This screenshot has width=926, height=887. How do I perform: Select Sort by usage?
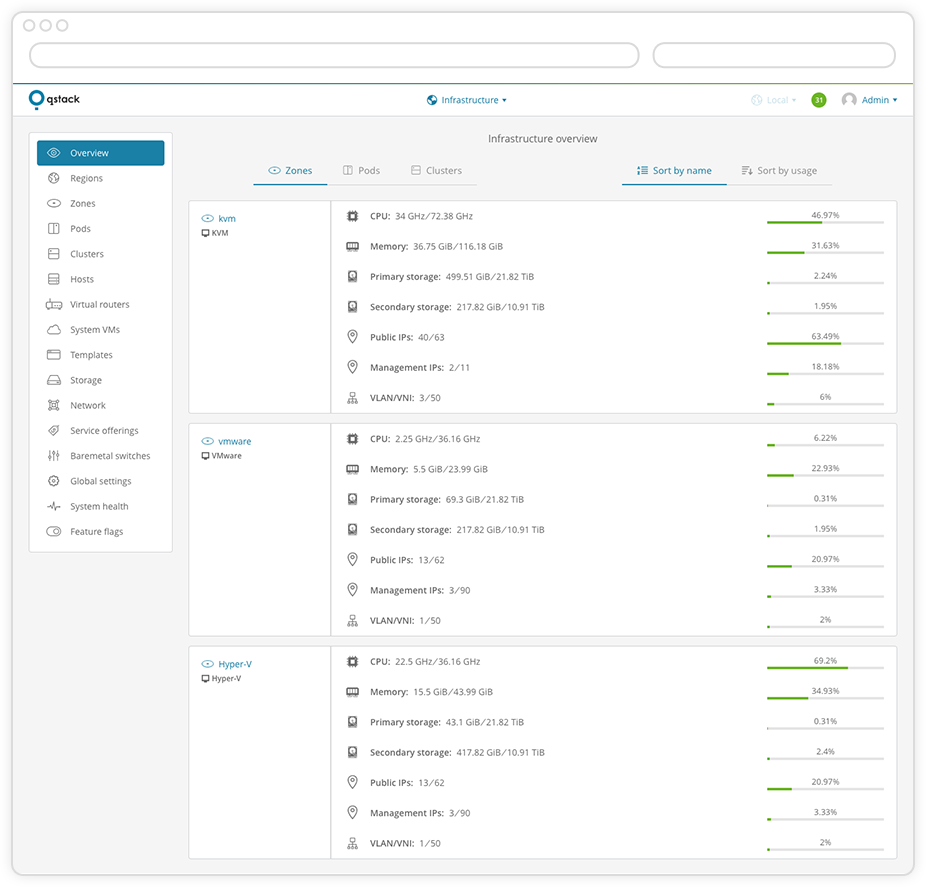780,171
